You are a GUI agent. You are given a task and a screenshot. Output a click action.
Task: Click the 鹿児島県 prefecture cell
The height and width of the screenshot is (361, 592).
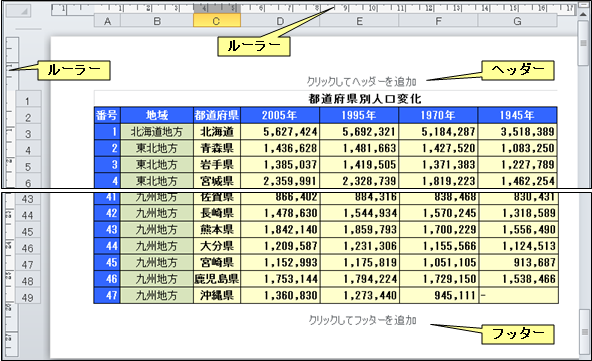(x=217, y=279)
